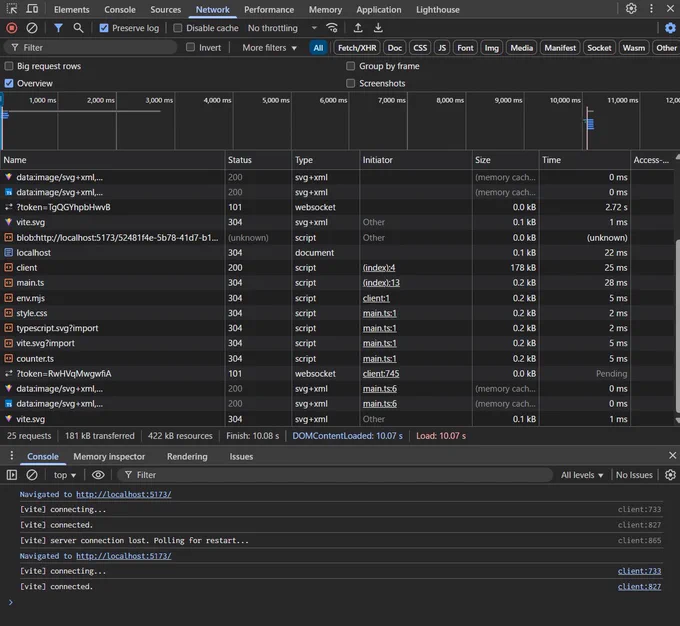Clear the console output icon
The height and width of the screenshot is (626, 680).
coord(32,475)
